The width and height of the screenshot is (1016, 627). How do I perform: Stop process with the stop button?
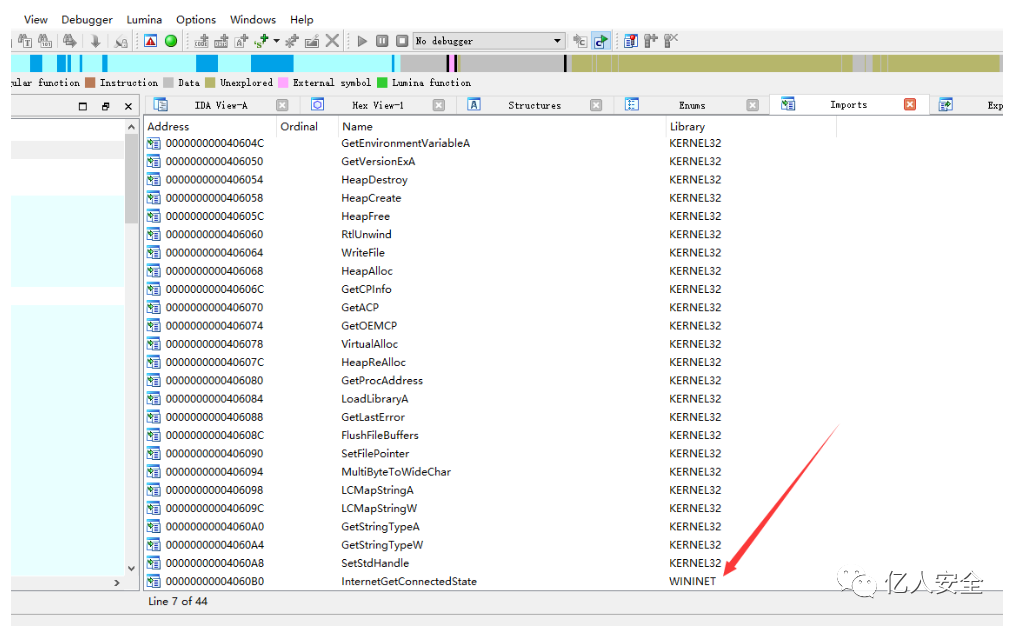(402, 41)
